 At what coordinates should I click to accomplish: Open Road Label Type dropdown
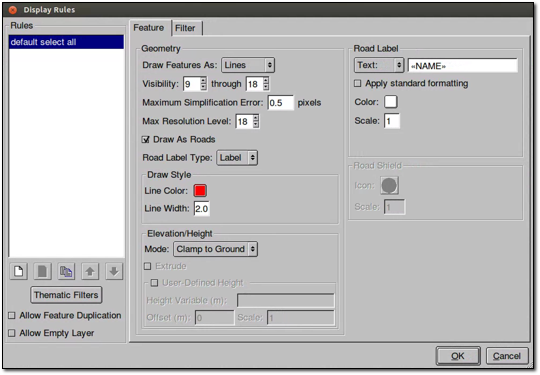(x=237, y=158)
